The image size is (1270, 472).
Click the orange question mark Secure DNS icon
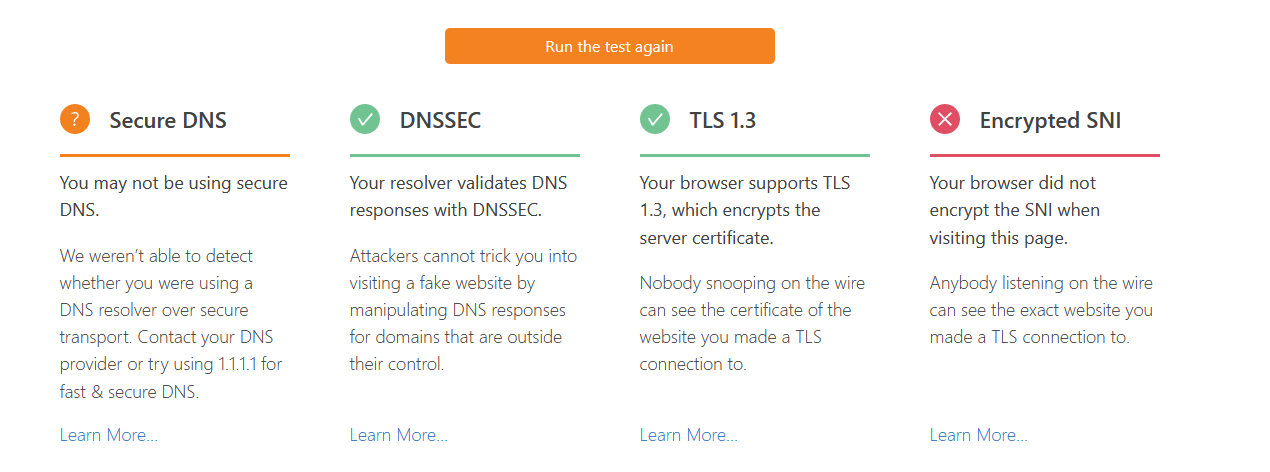point(75,120)
